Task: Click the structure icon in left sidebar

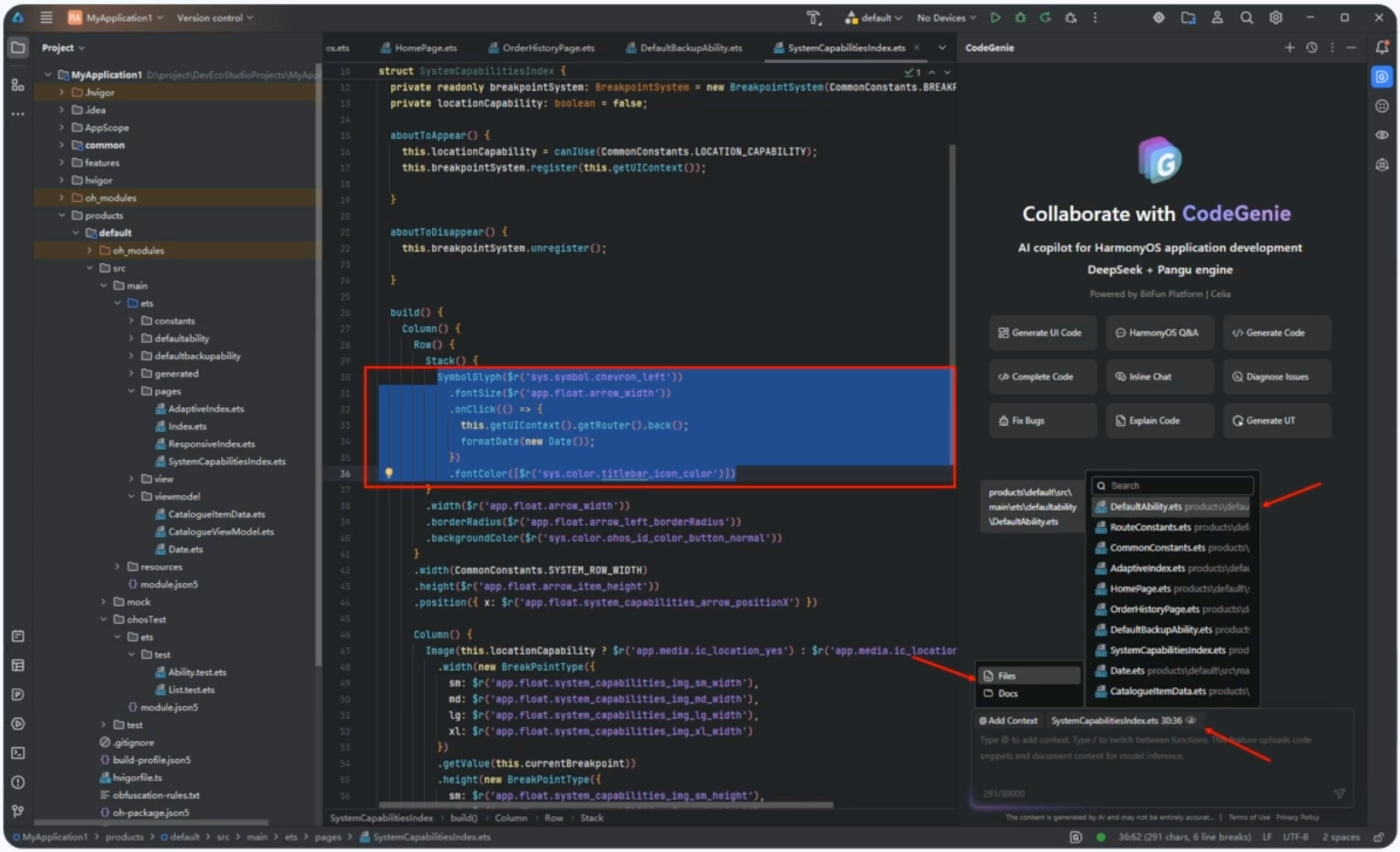Action: (x=18, y=85)
